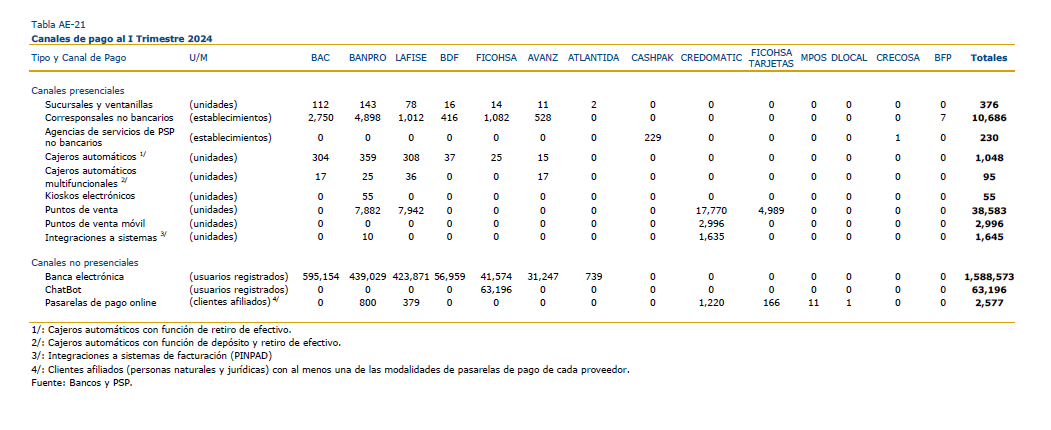Viewport: 1051px width, 430px height.
Task: Select the 'Canales no presenciales' section label
Action: [84, 263]
